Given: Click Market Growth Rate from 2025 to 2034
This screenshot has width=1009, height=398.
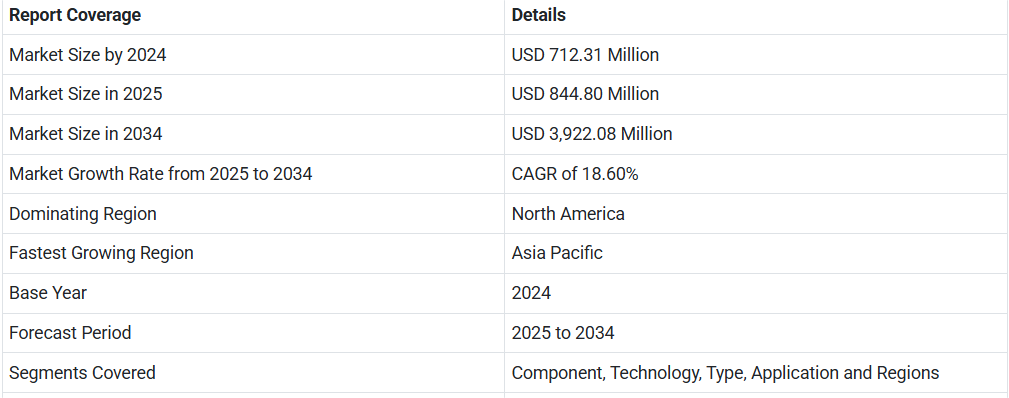Looking at the screenshot, I should 160,174.
